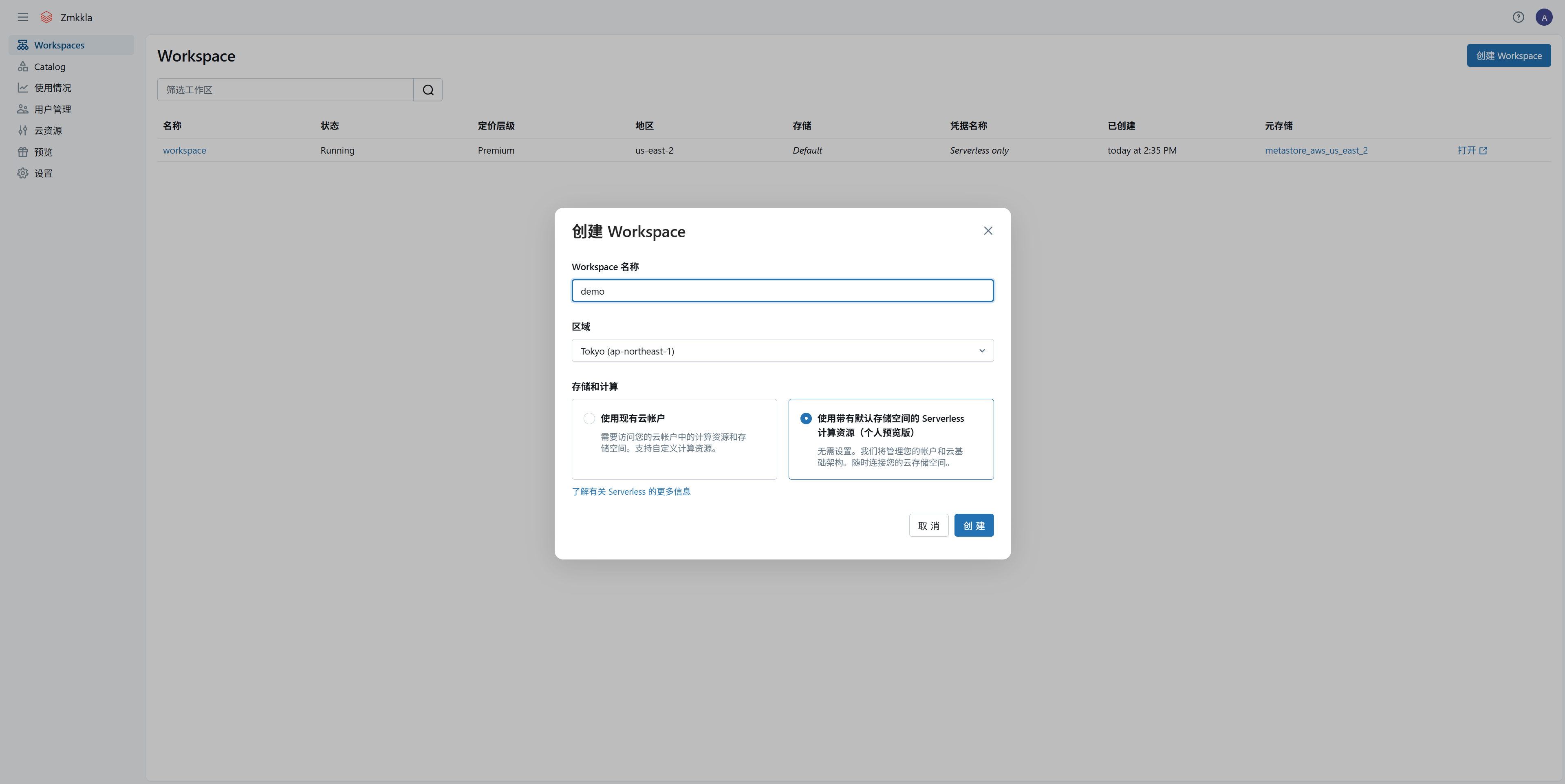Open the help question mark icon

[x=1518, y=17]
